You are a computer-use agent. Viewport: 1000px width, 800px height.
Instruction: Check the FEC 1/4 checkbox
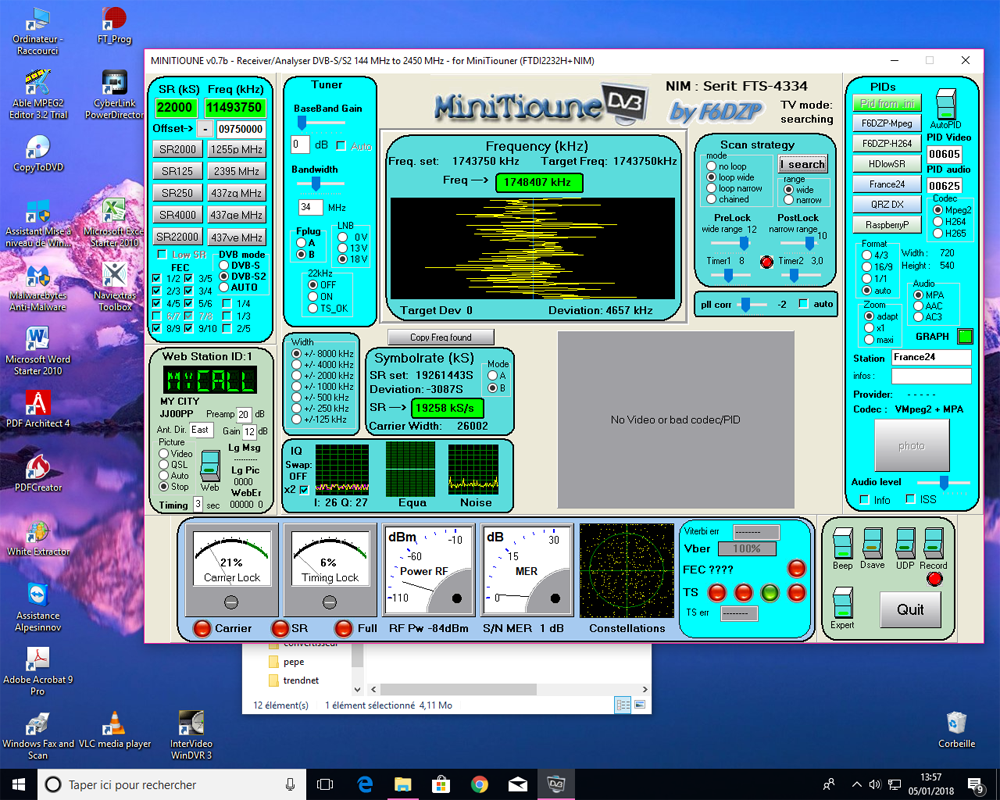(x=226, y=304)
